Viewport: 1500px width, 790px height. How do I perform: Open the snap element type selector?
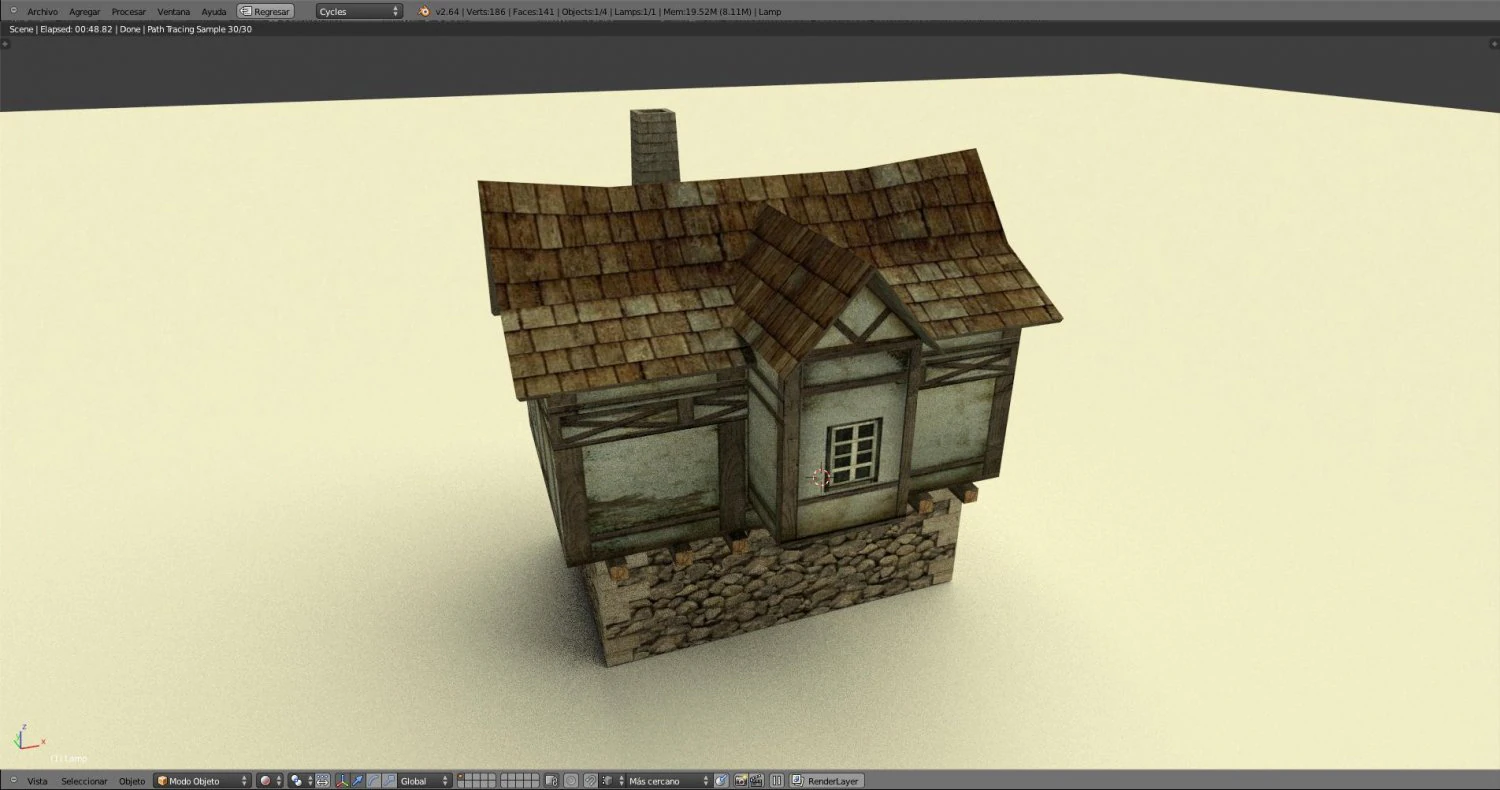[612, 781]
